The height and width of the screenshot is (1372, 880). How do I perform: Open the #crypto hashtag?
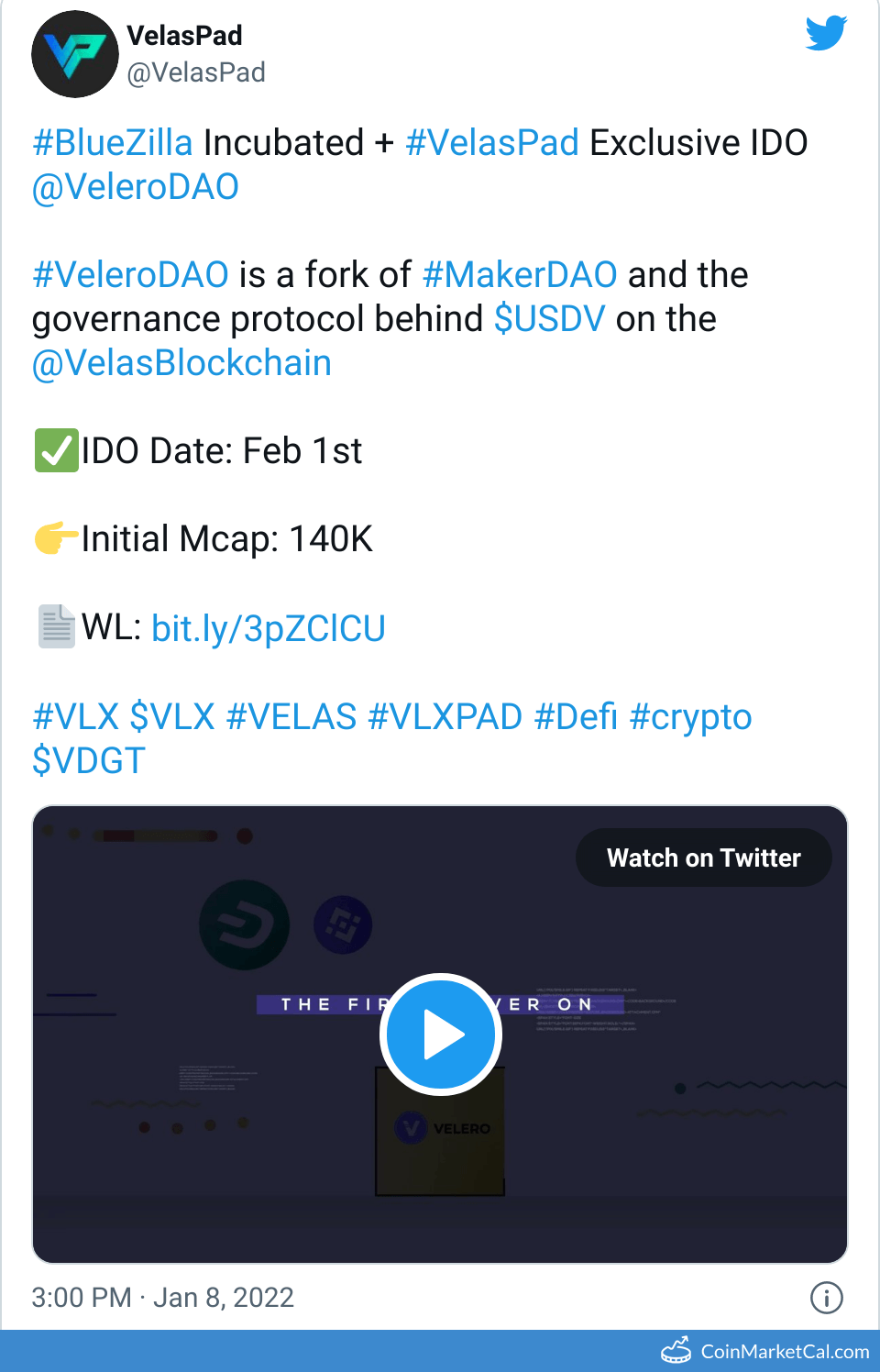point(690,717)
